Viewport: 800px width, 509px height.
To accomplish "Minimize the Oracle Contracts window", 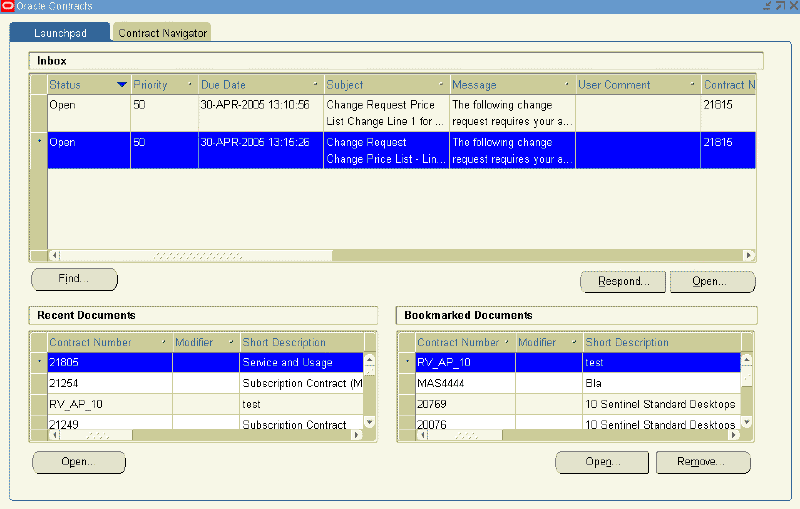I will pyautogui.click(x=767, y=6).
